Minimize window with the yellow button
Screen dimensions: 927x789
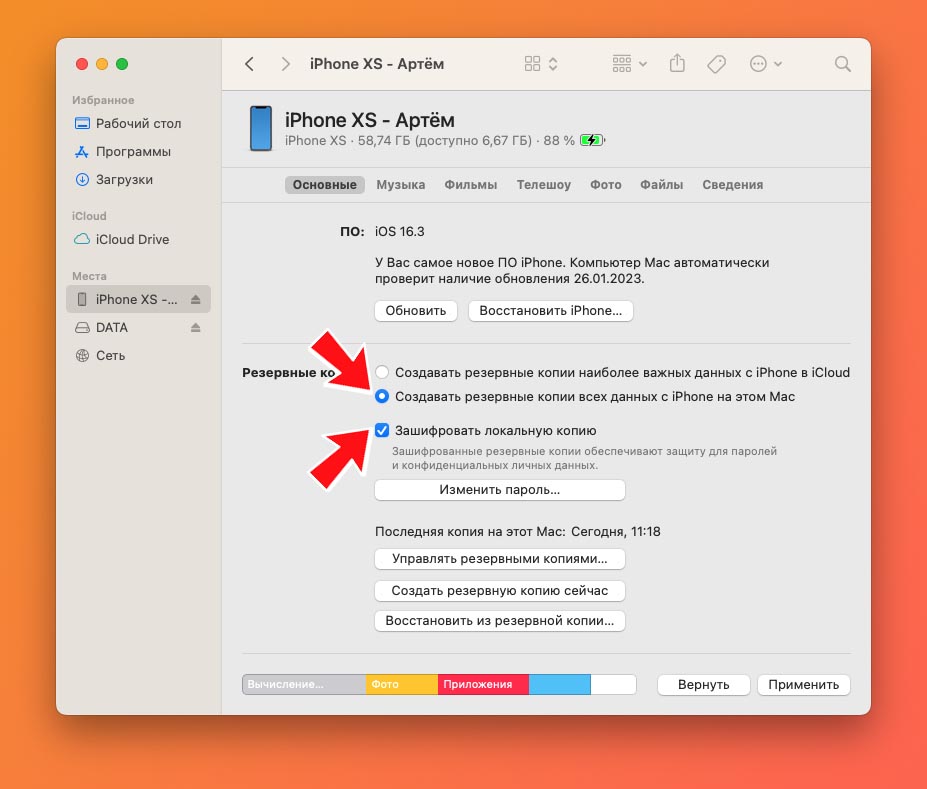[102, 64]
